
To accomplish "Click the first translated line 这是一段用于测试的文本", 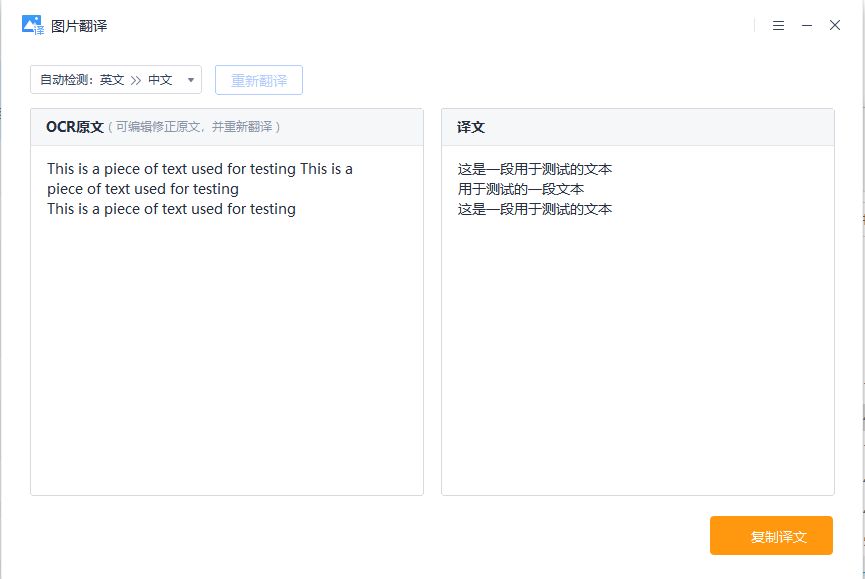I will (535, 169).
